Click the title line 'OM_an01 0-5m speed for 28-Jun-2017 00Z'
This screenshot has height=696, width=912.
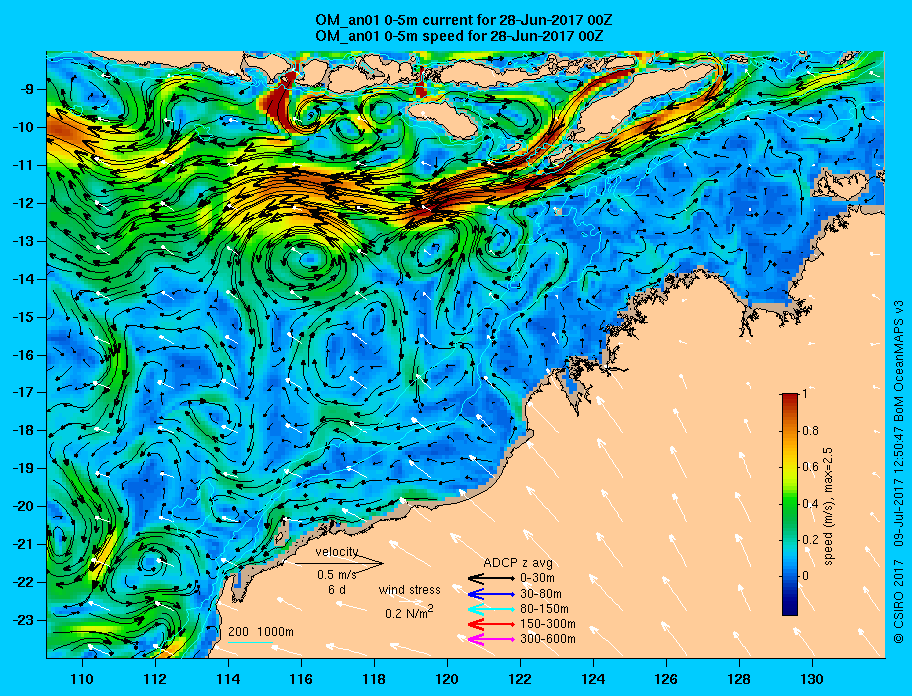pyautogui.click(x=459, y=36)
